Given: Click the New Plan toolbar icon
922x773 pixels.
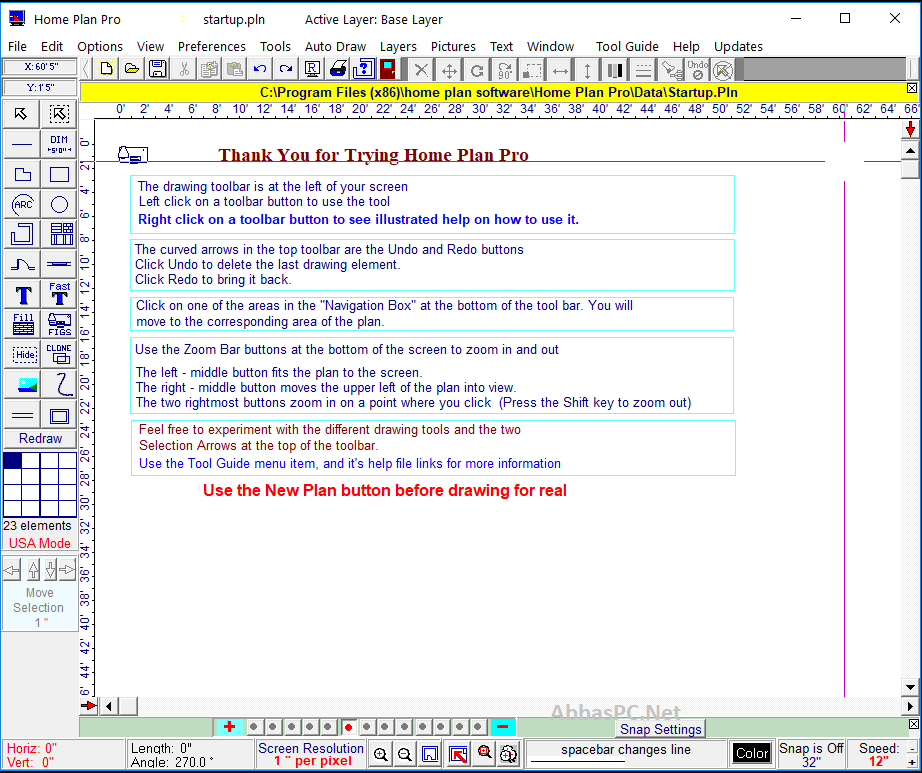Looking at the screenshot, I should coord(106,69).
